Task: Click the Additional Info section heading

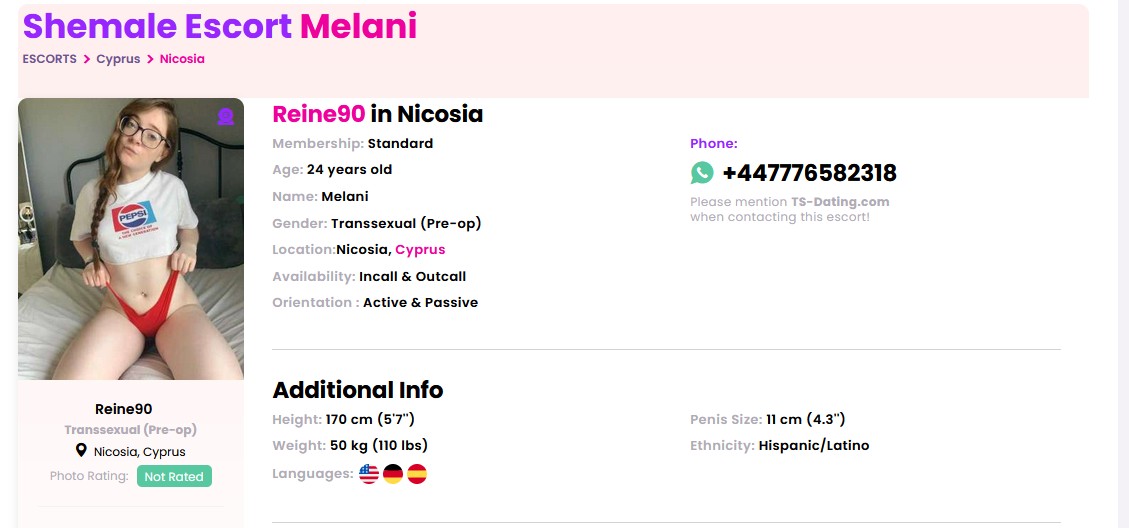Action: pos(357,390)
